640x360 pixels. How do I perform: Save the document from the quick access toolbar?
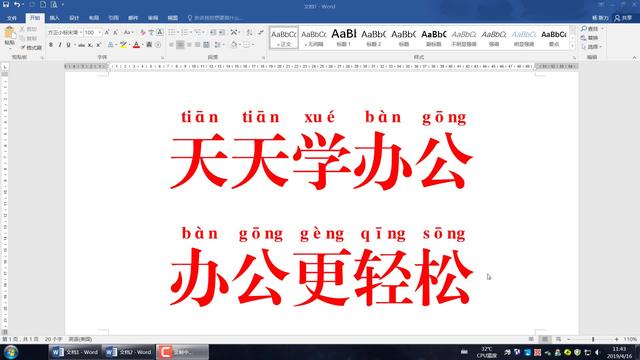click(6, 4)
